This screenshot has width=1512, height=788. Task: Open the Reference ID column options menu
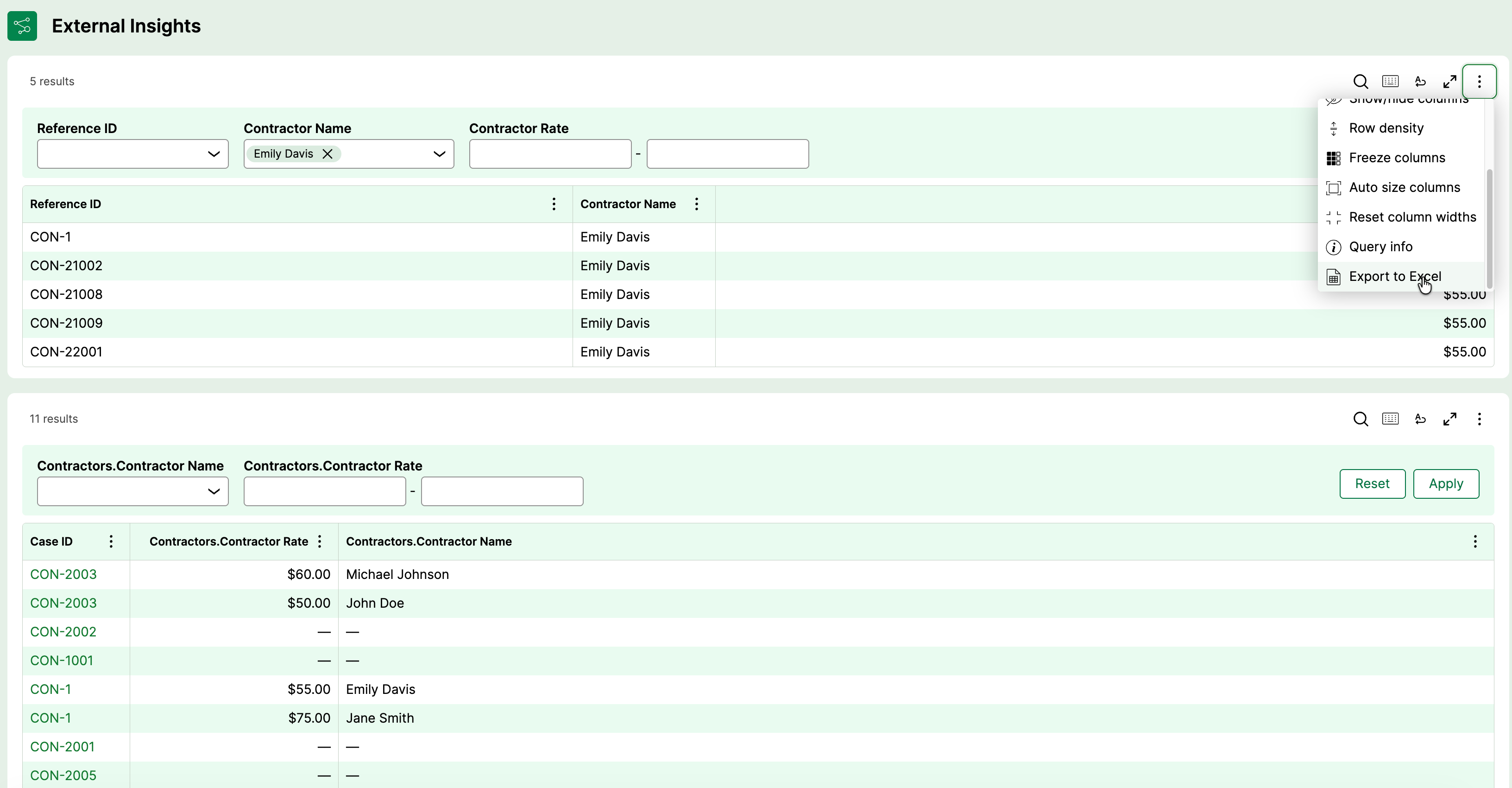coord(554,204)
